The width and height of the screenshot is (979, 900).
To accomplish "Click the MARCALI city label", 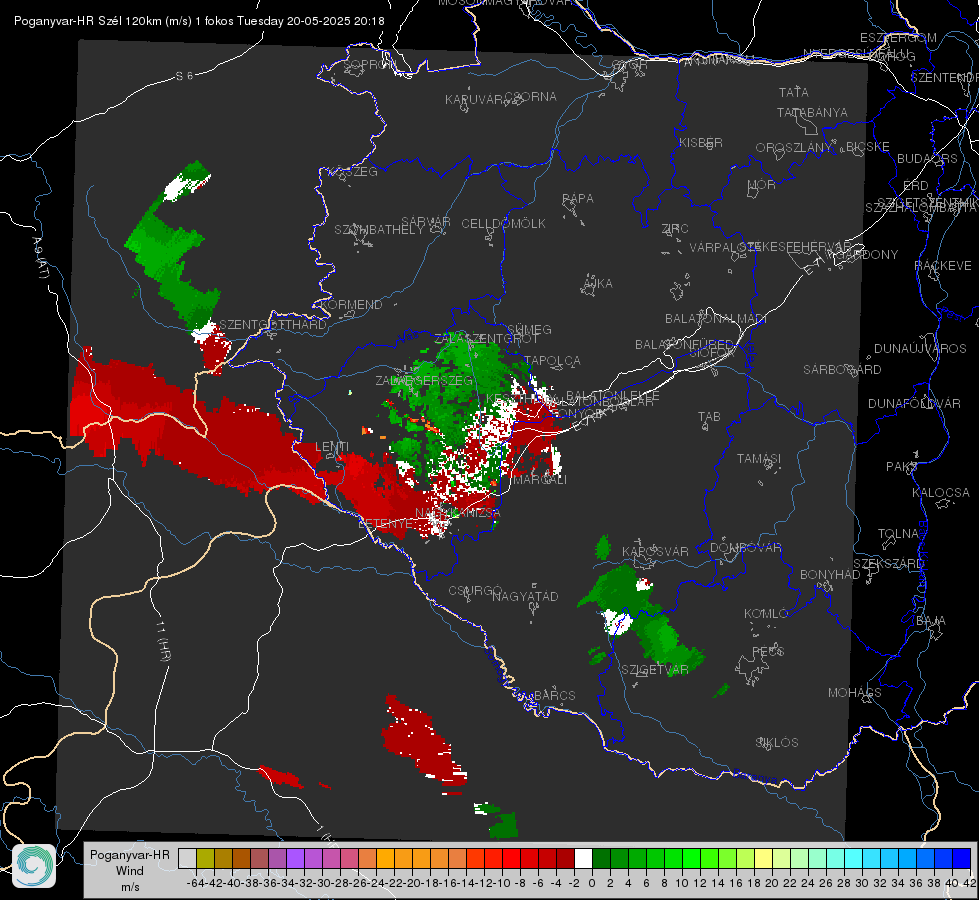I will [540, 480].
